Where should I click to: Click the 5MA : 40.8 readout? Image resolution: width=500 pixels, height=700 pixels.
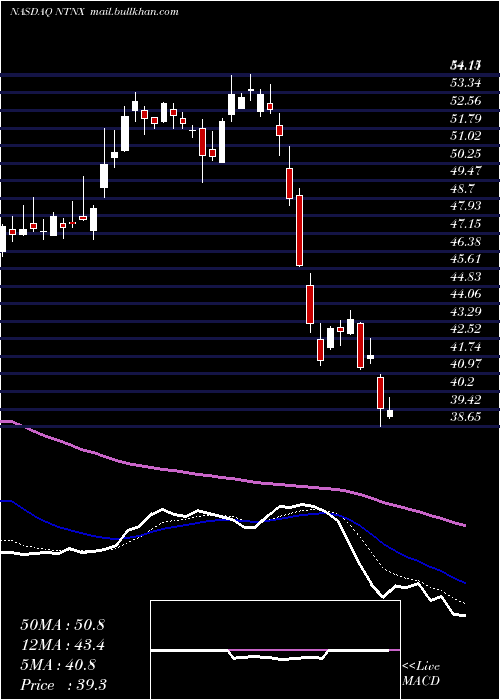pos(58,665)
